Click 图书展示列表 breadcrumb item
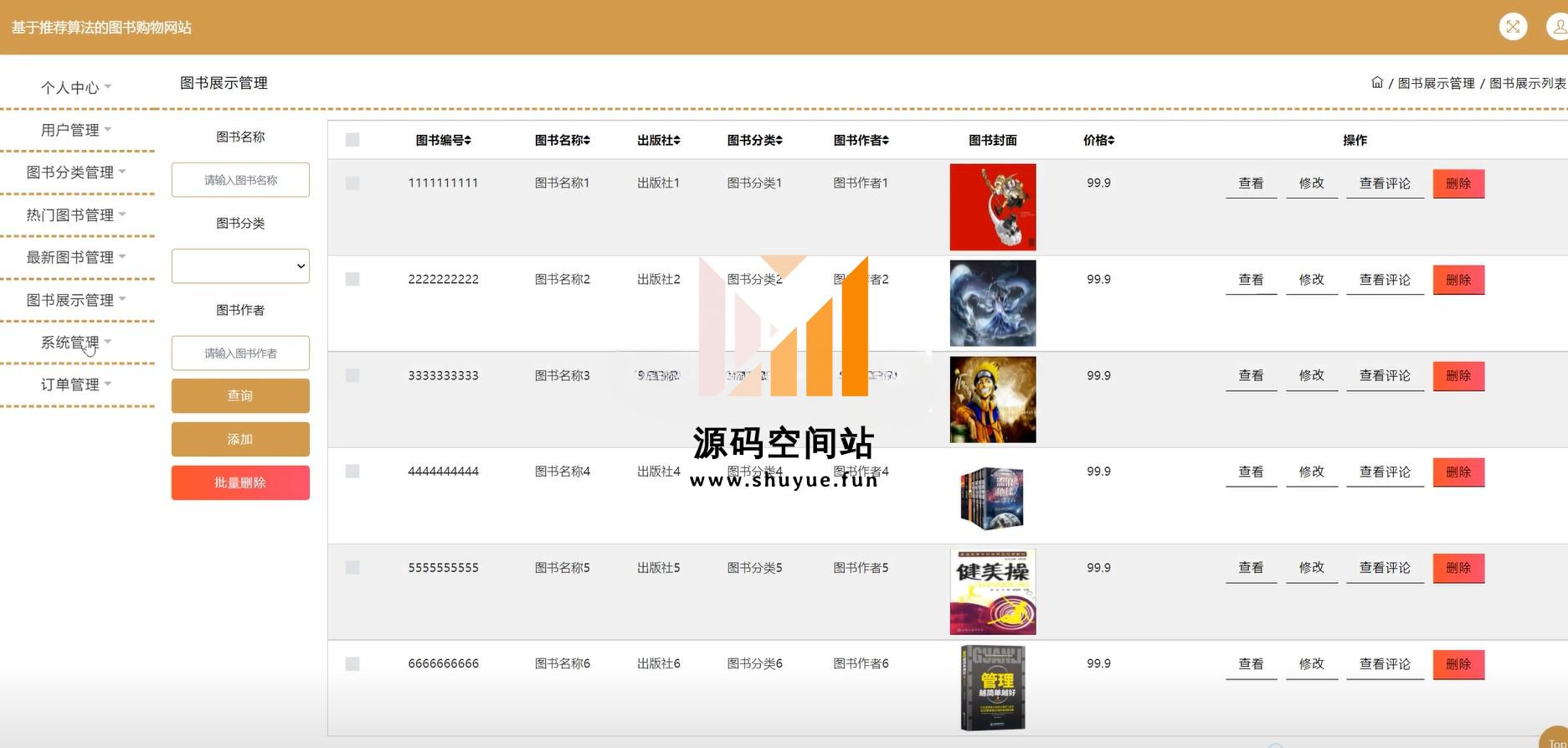The image size is (1568, 748). click(x=1528, y=83)
